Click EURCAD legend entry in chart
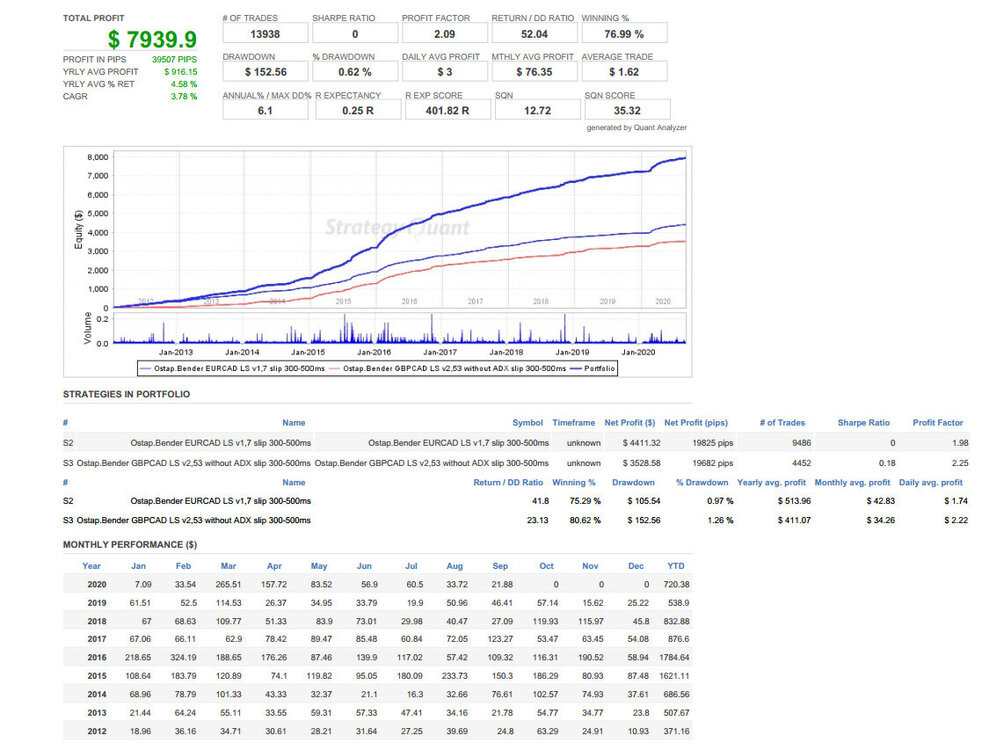The height and width of the screenshot is (750, 982). click(233, 369)
